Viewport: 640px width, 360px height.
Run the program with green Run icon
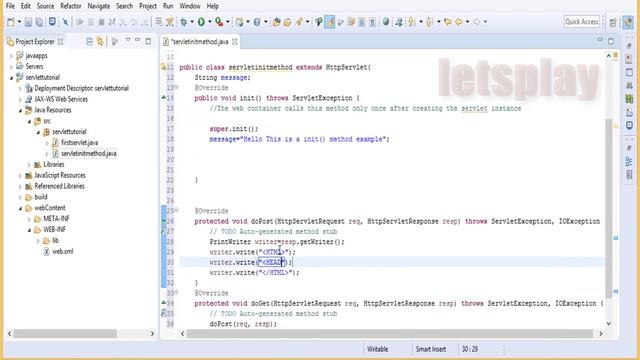point(201,22)
